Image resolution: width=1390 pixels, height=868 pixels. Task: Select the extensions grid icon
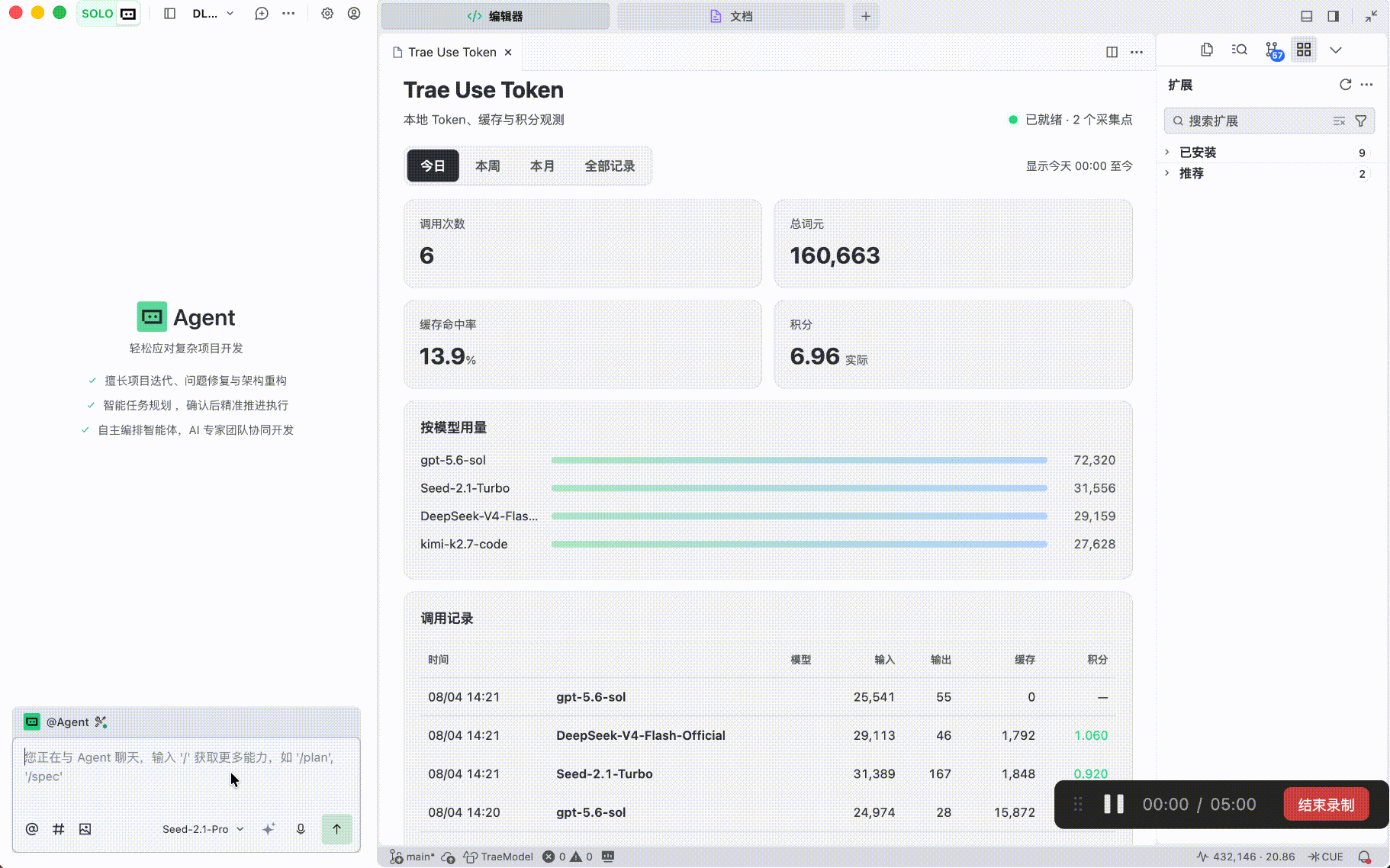(1304, 50)
